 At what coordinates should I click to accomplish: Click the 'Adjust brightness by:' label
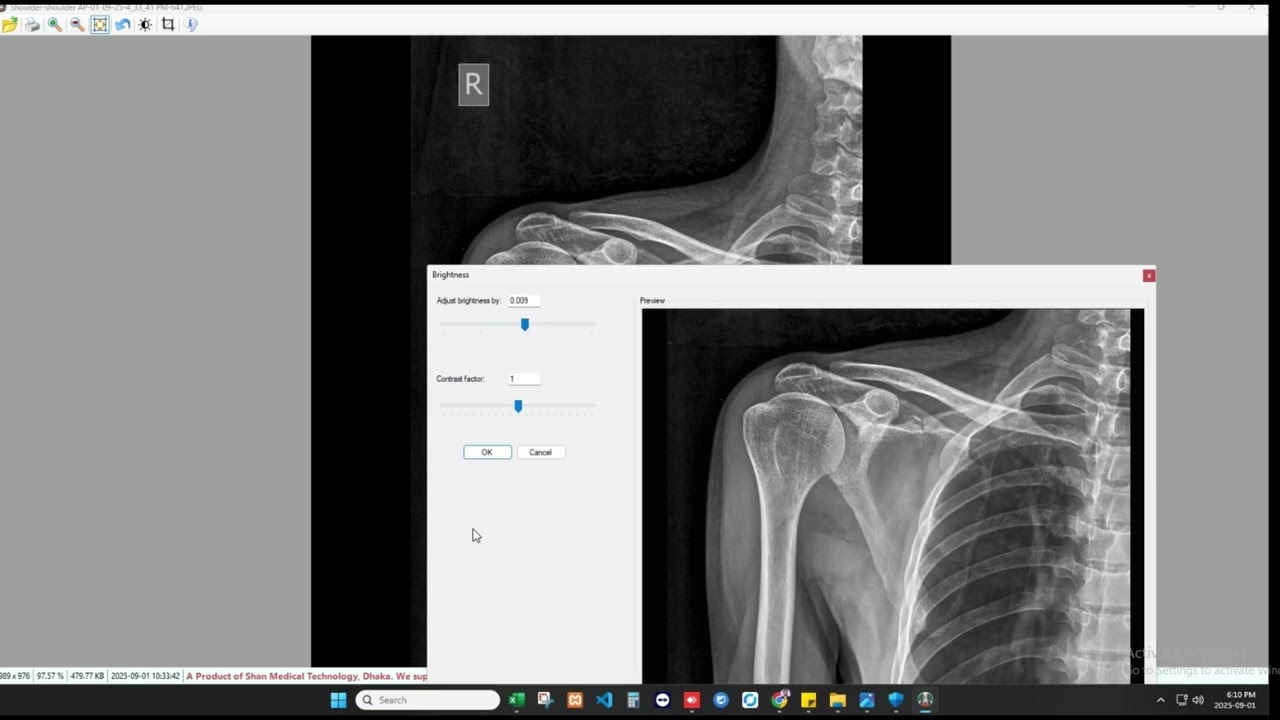pyautogui.click(x=468, y=300)
